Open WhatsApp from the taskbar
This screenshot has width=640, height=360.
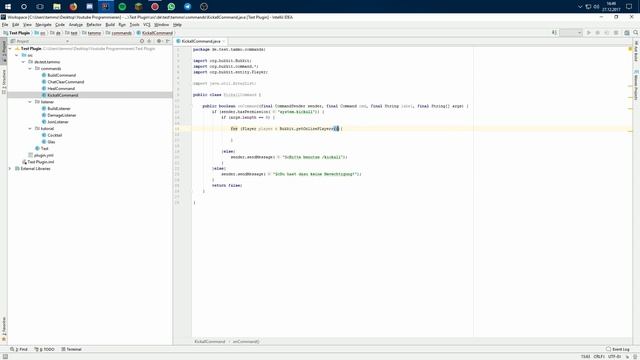tap(171, 7)
